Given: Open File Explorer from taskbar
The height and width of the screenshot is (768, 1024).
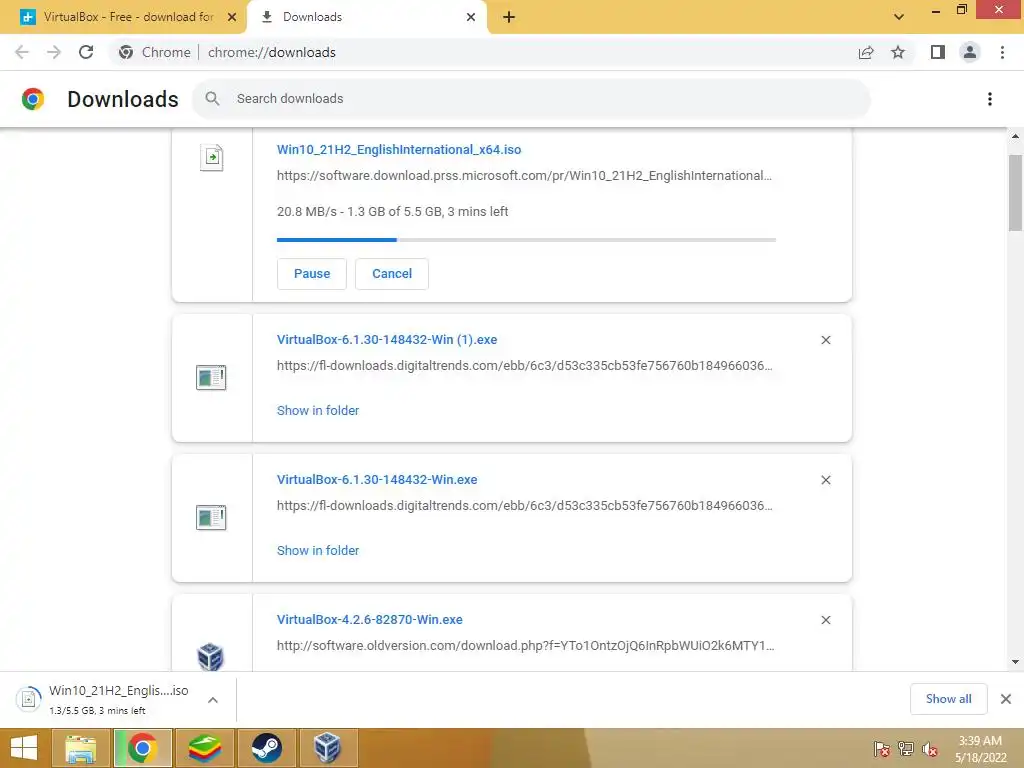Looking at the screenshot, I should coord(80,748).
